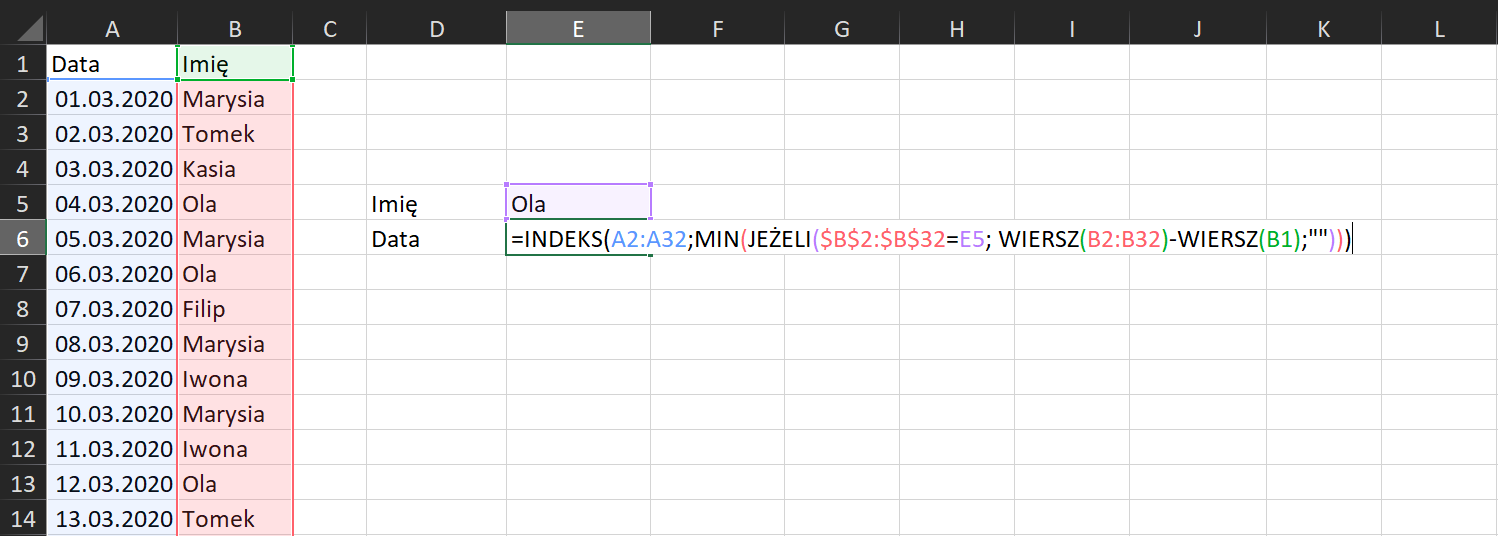Select column L header
Screen dimensions: 1498x536
1439,30
